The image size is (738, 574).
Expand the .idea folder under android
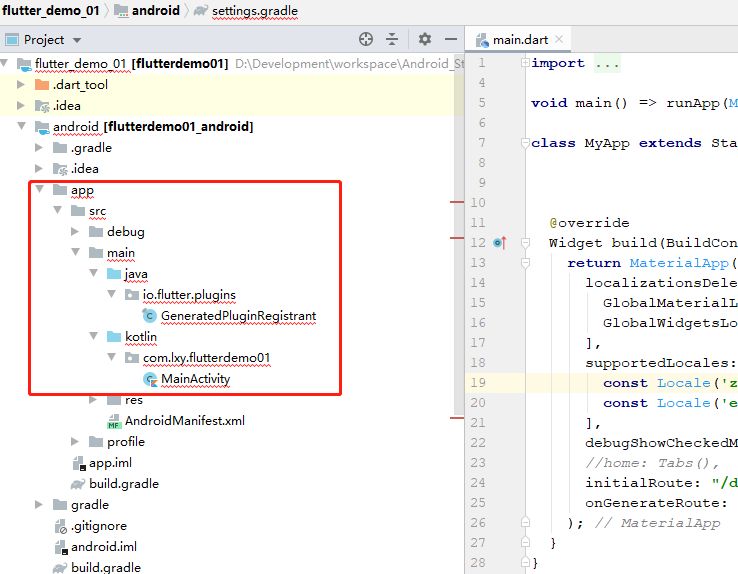pos(39,168)
